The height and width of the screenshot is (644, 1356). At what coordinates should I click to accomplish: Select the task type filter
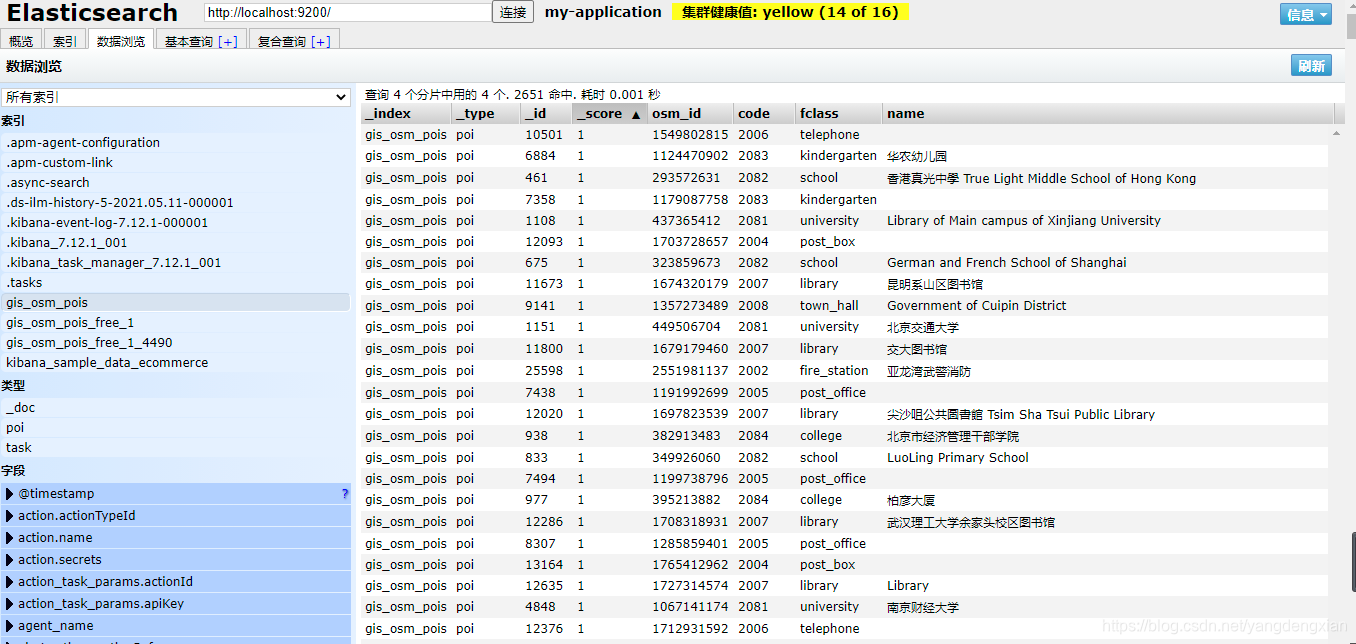(175, 448)
